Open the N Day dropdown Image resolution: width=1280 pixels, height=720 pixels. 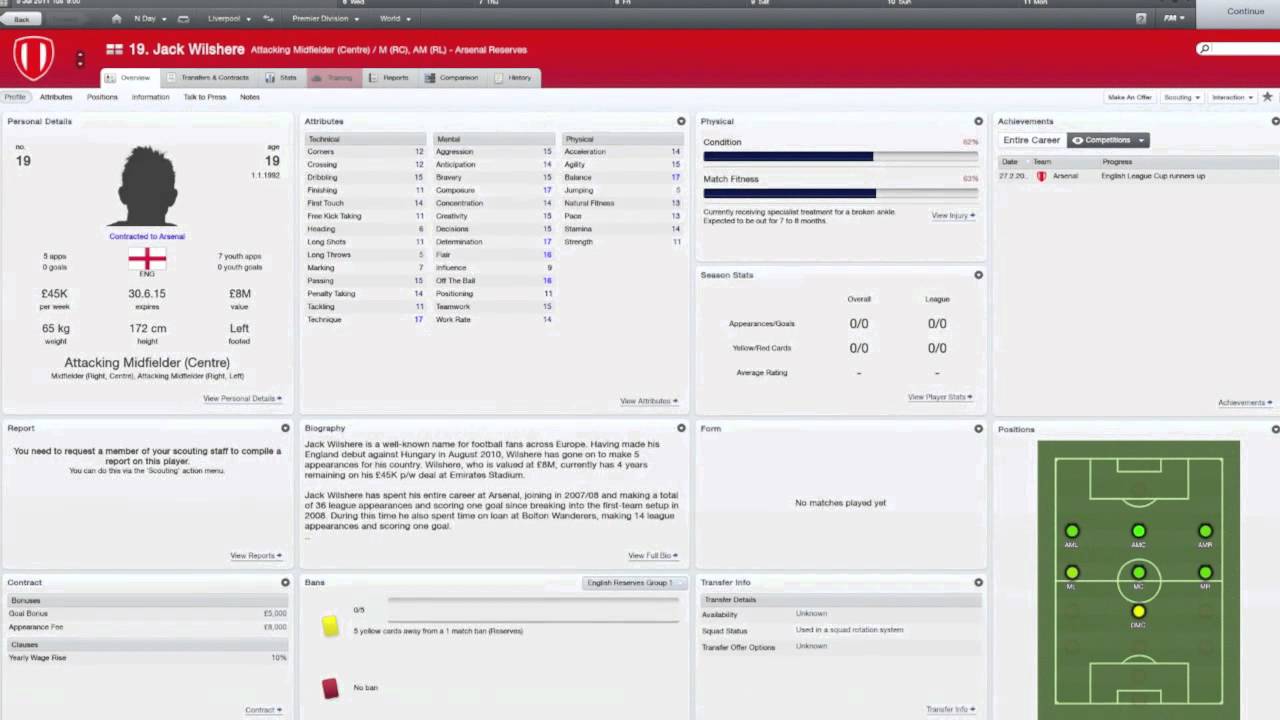click(x=150, y=18)
